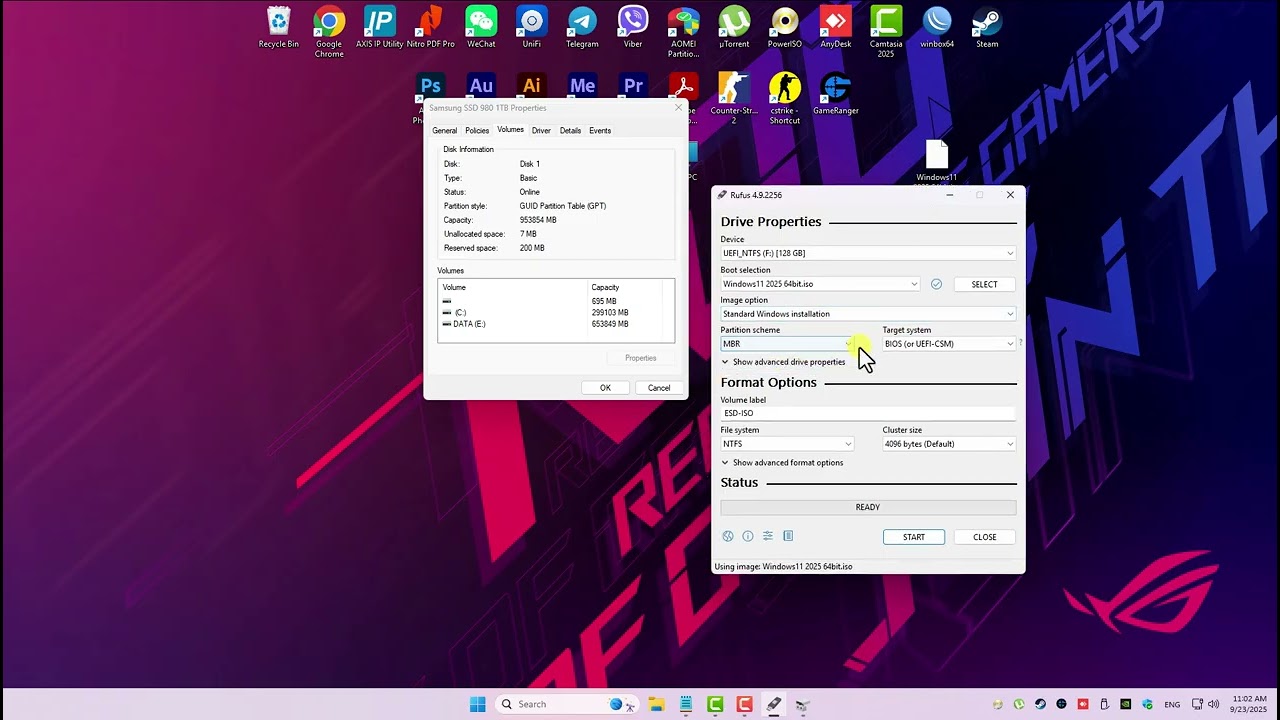The image size is (1280, 720).
Task: Switch to Details tab in Properties dialog
Action: click(x=570, y=131)
